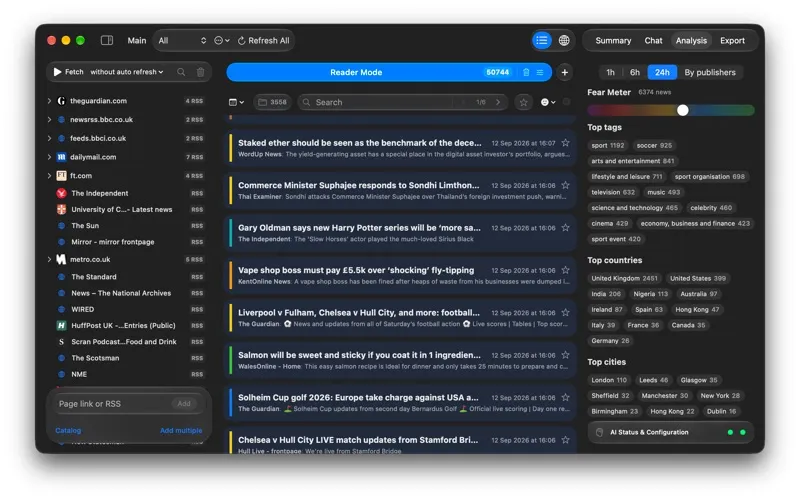Screen dimensions: 800x500
Task: Open the Summary tab
Action: 613,40
